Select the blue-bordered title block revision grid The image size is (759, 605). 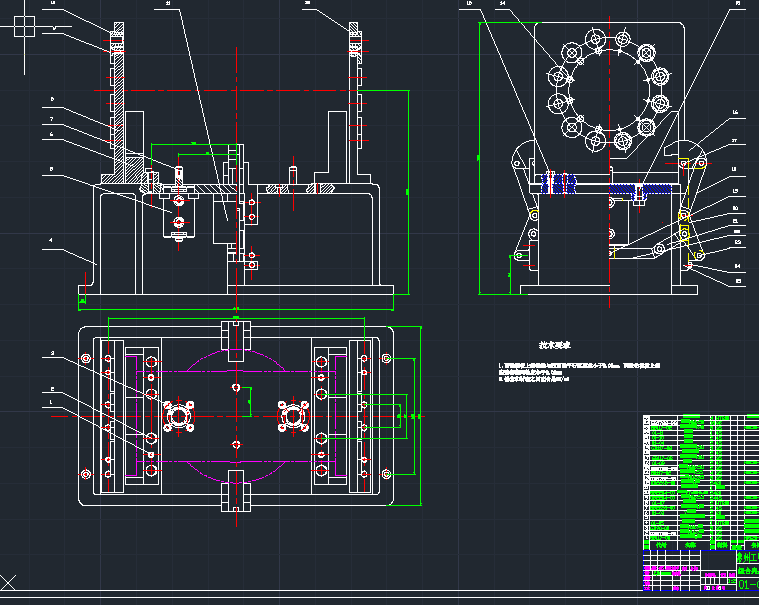672,570
